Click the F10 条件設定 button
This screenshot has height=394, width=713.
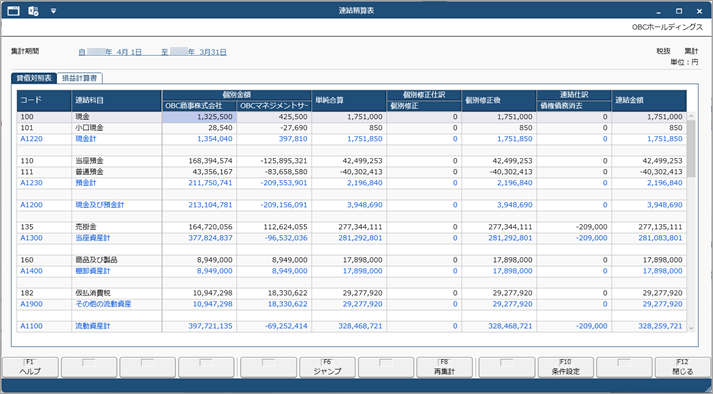pyautogui.click(x=566, y=367)
